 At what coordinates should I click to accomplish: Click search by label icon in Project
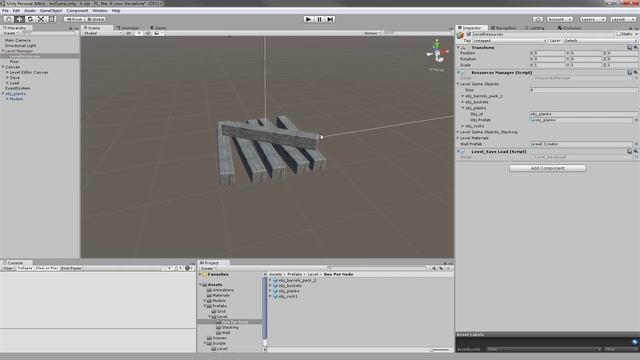tap(441, 269)
